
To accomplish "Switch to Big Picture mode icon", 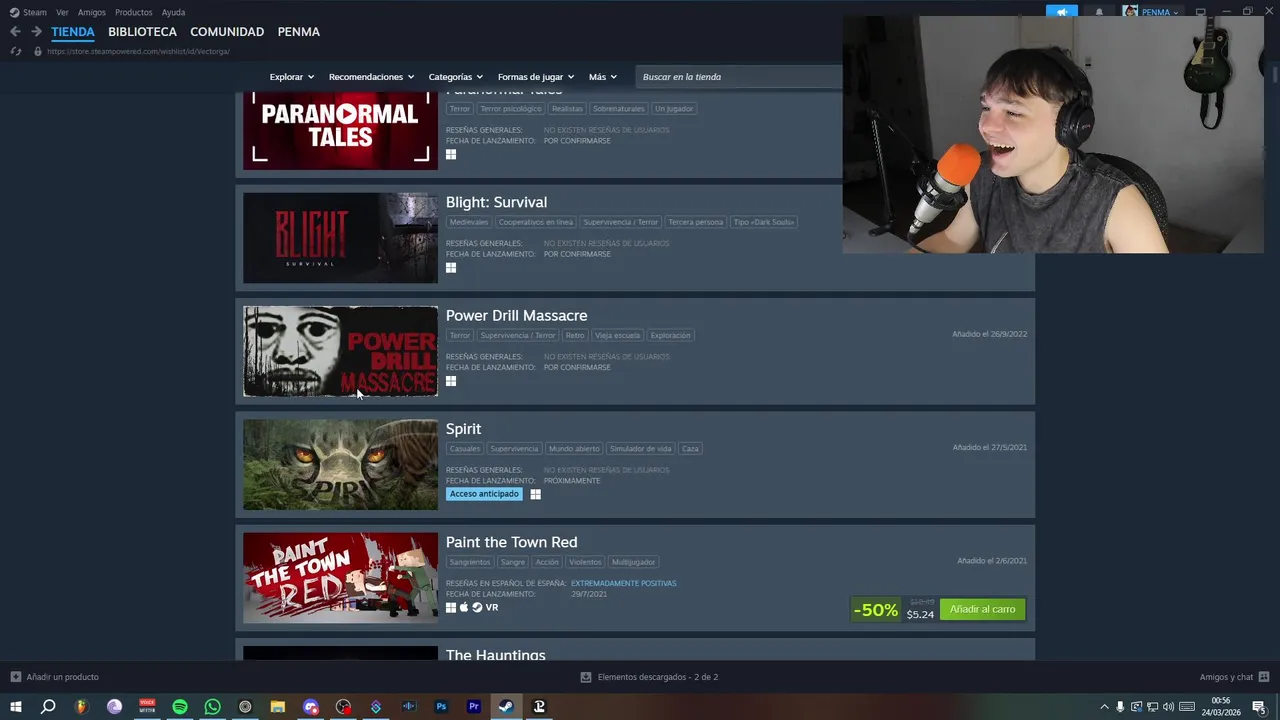I will [1200, 12].
